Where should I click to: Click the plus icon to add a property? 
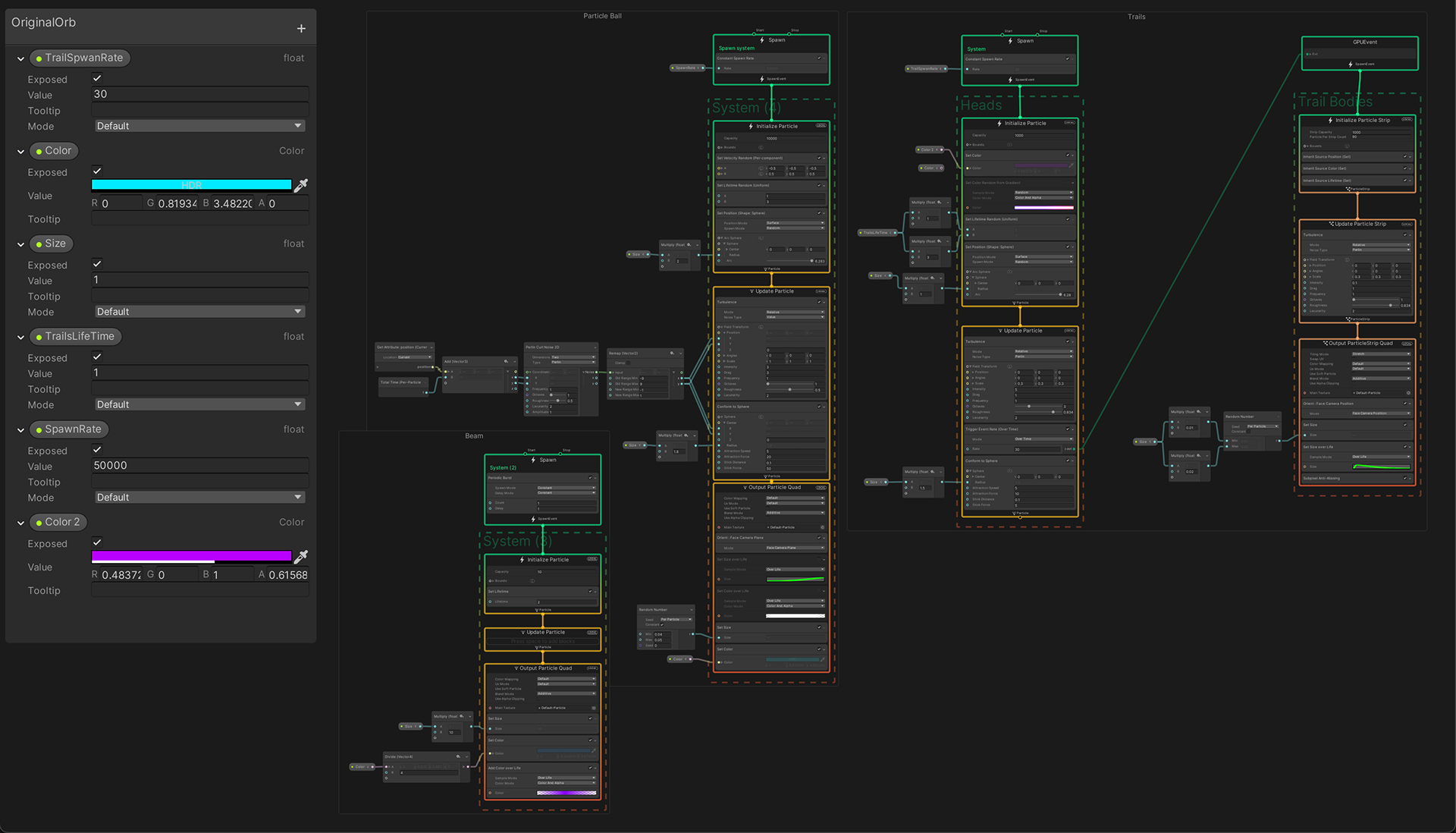click(301, 29)
